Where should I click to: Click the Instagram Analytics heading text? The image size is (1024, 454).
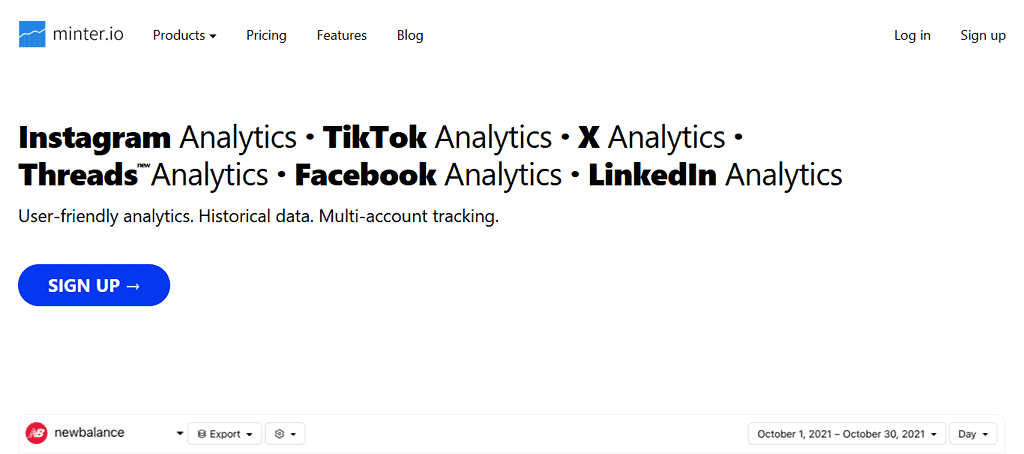point(157,137)
